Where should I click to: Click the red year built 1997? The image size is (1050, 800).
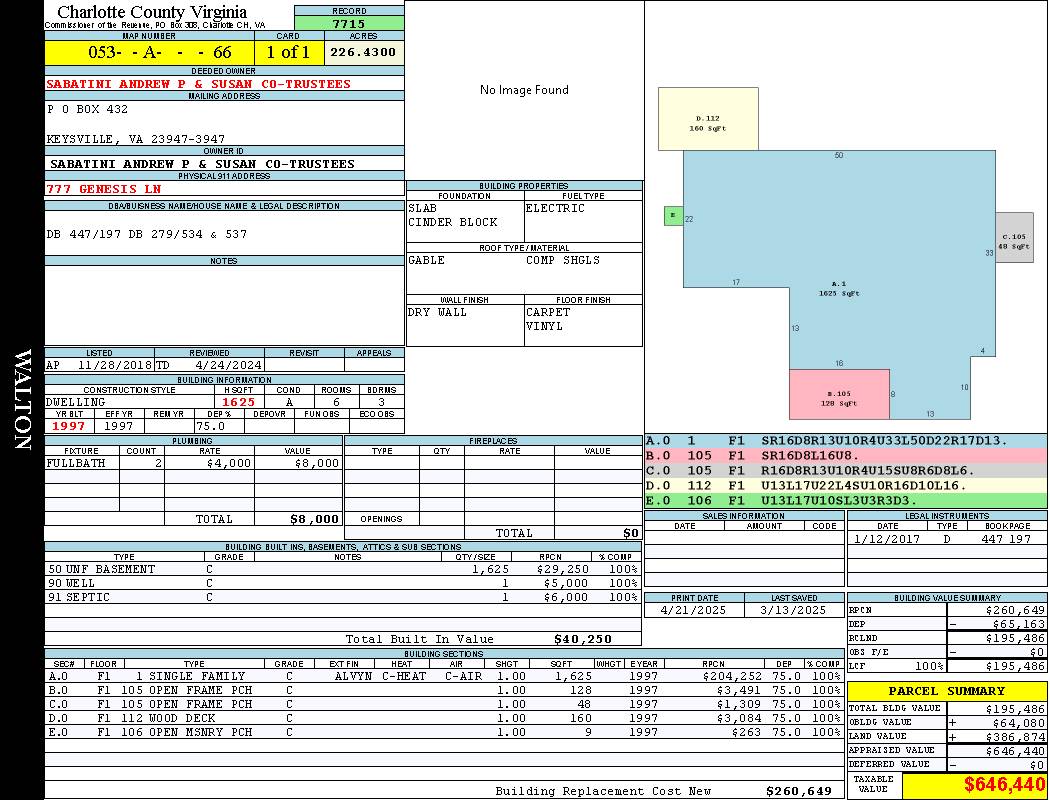coord(68,426)
